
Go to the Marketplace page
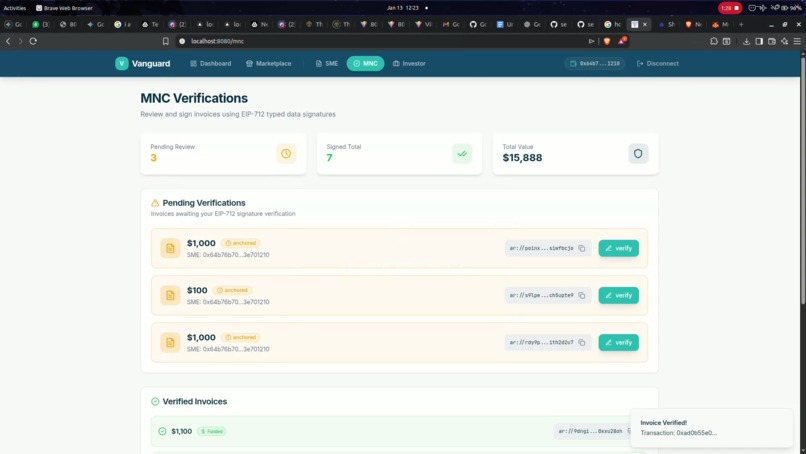point(268,63)
